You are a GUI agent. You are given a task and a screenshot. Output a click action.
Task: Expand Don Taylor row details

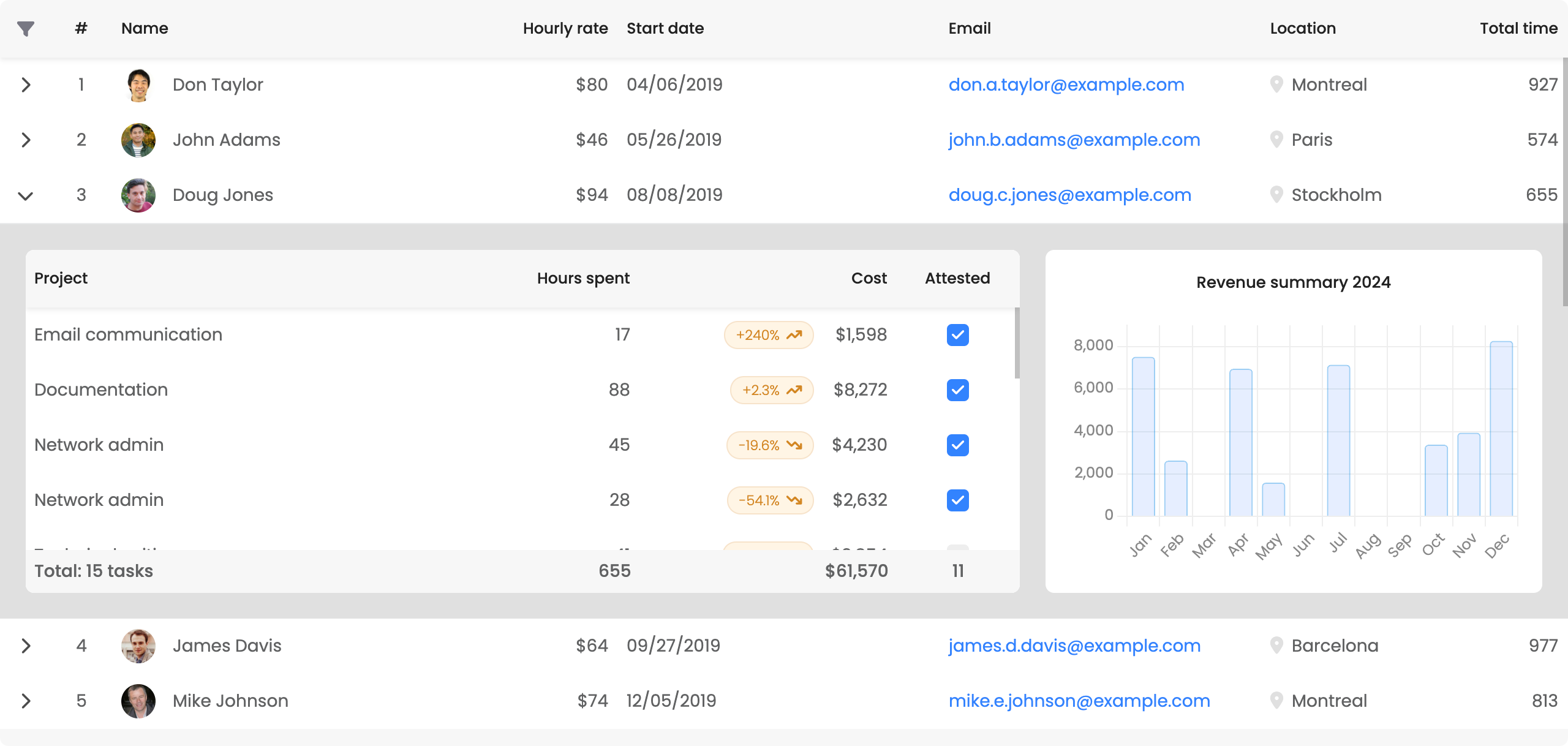[26, 85]
